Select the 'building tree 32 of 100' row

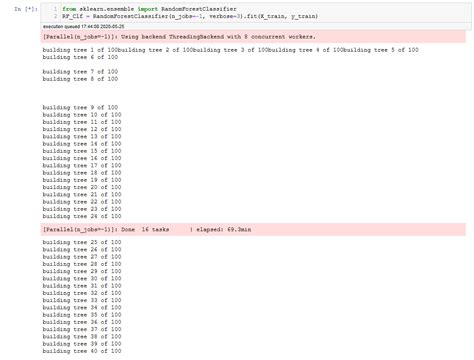82,293
